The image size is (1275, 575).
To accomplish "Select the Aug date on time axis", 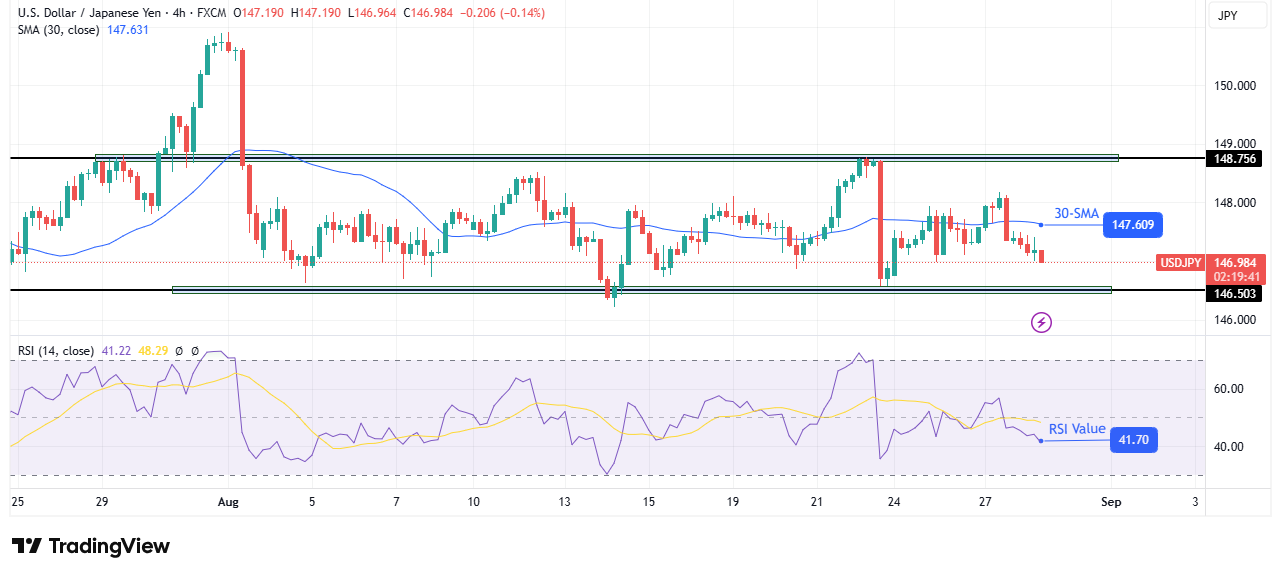I will coord(229,501).
